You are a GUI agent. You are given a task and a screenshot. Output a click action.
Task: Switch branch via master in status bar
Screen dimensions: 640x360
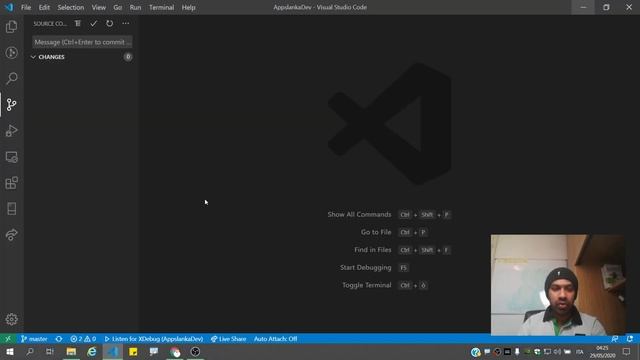pos(34,339)
